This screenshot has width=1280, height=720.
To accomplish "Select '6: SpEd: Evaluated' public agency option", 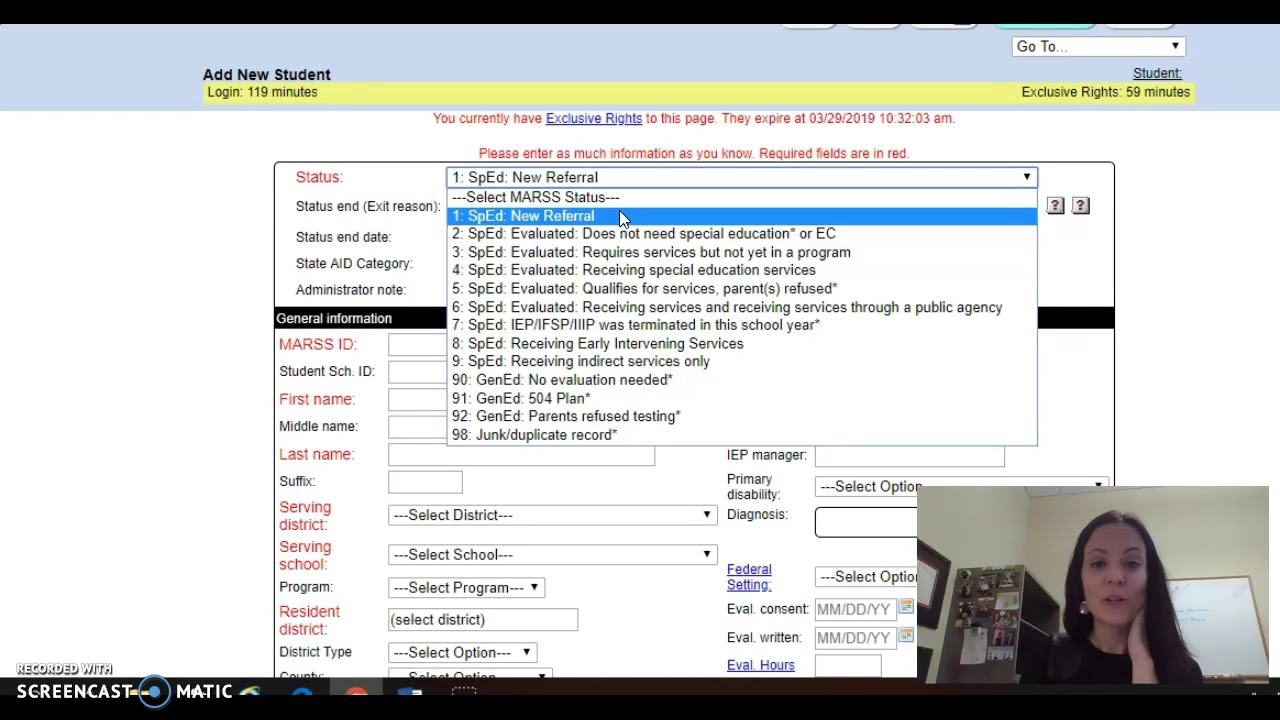I will 742,307.
